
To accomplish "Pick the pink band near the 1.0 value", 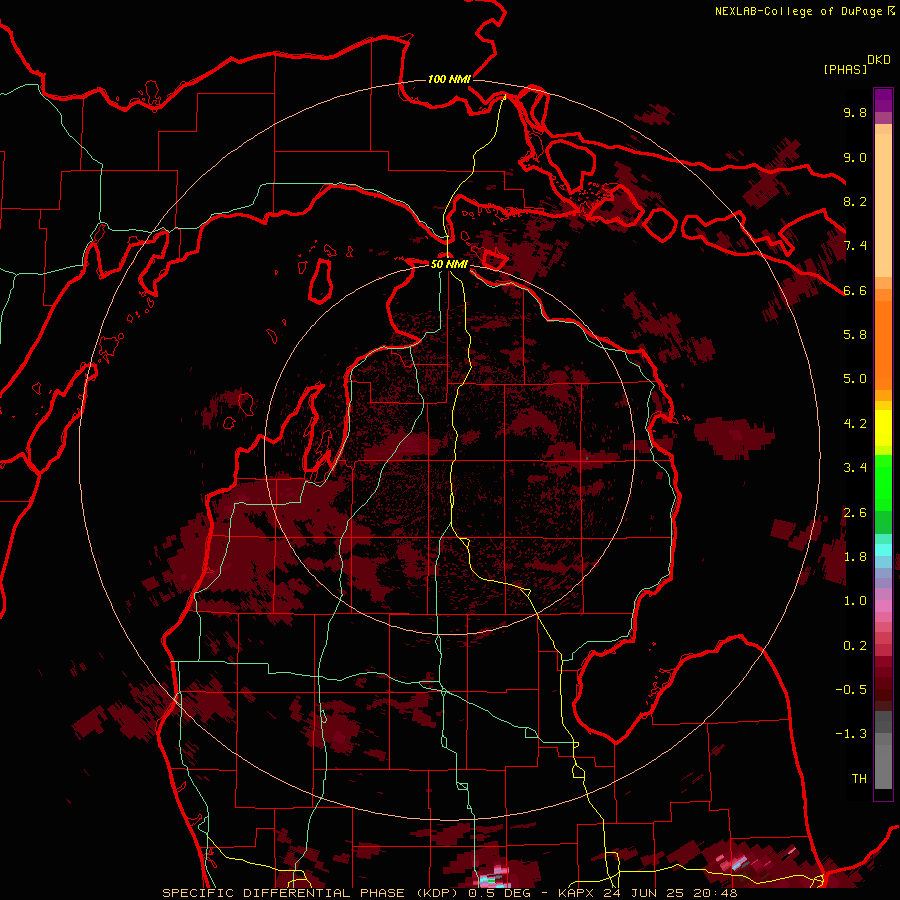I will click(883, 606).
